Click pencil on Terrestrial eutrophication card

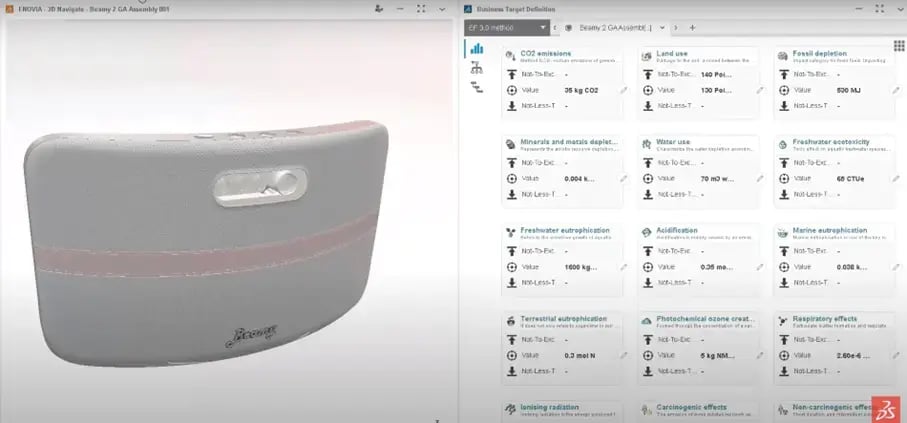tap(624, 355)
